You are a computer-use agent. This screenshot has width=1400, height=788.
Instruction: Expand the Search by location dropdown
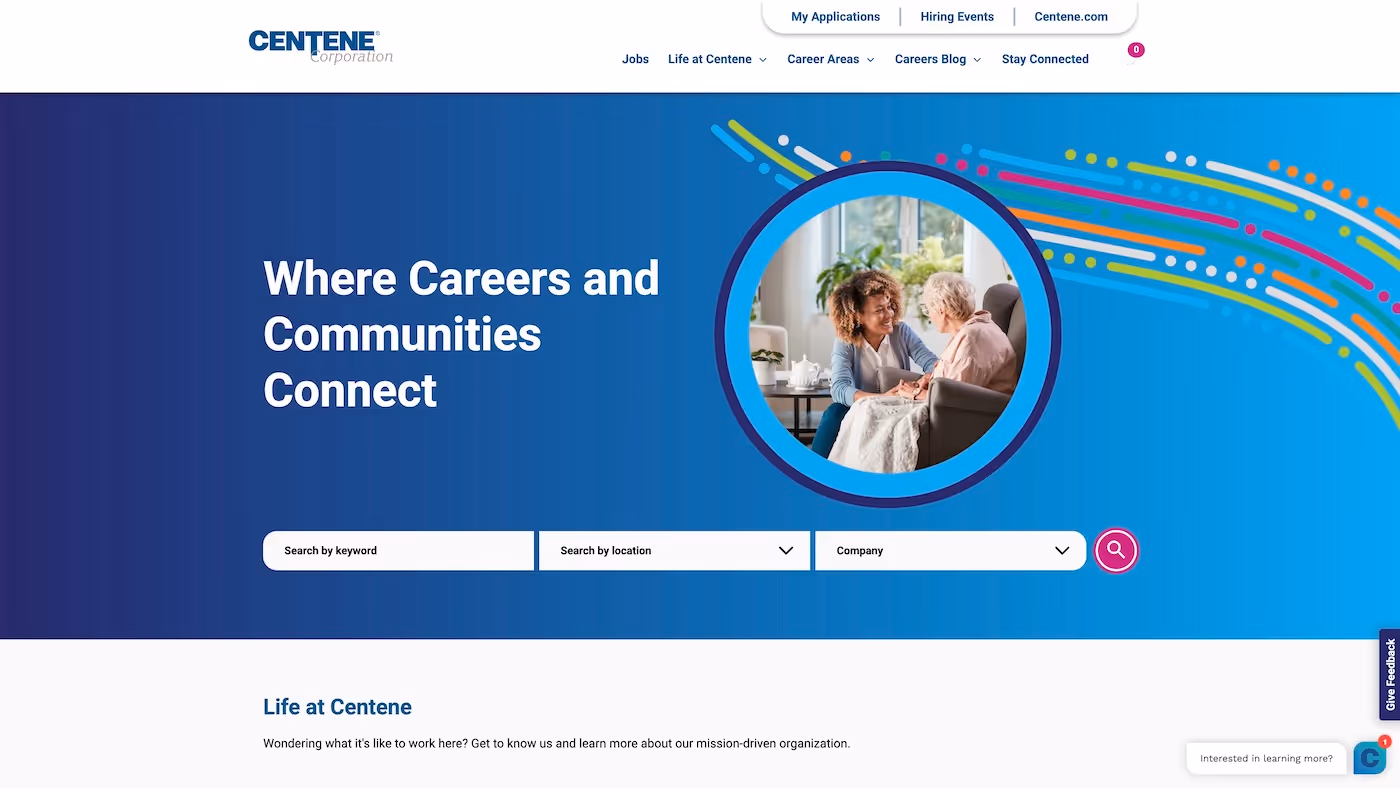pos(785,550)
